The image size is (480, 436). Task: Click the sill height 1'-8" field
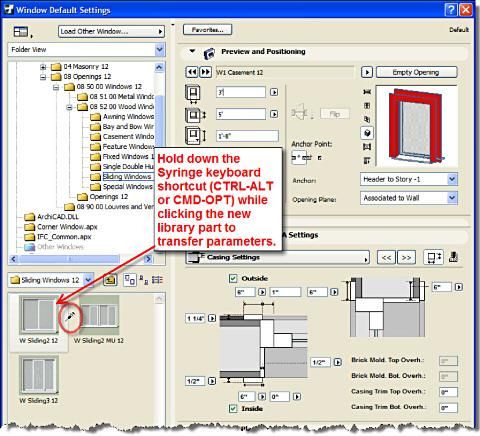[247, 136]
